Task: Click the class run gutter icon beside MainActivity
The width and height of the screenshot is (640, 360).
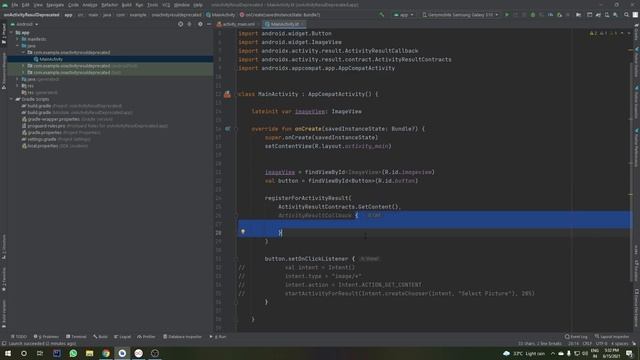Action: [x=227, y=94]
